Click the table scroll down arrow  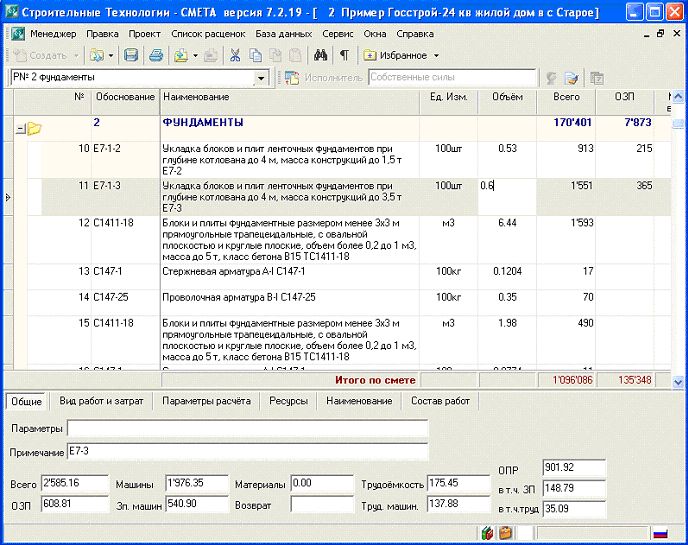point(678,382)
